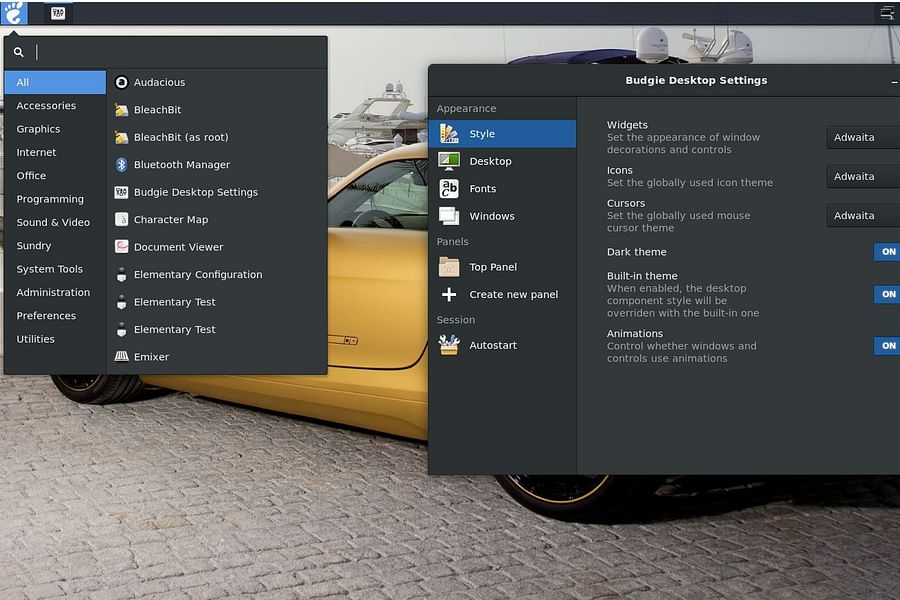The image size is (900, 600).
Task: Open the Fonts settings section
Action: click(483, 188)
